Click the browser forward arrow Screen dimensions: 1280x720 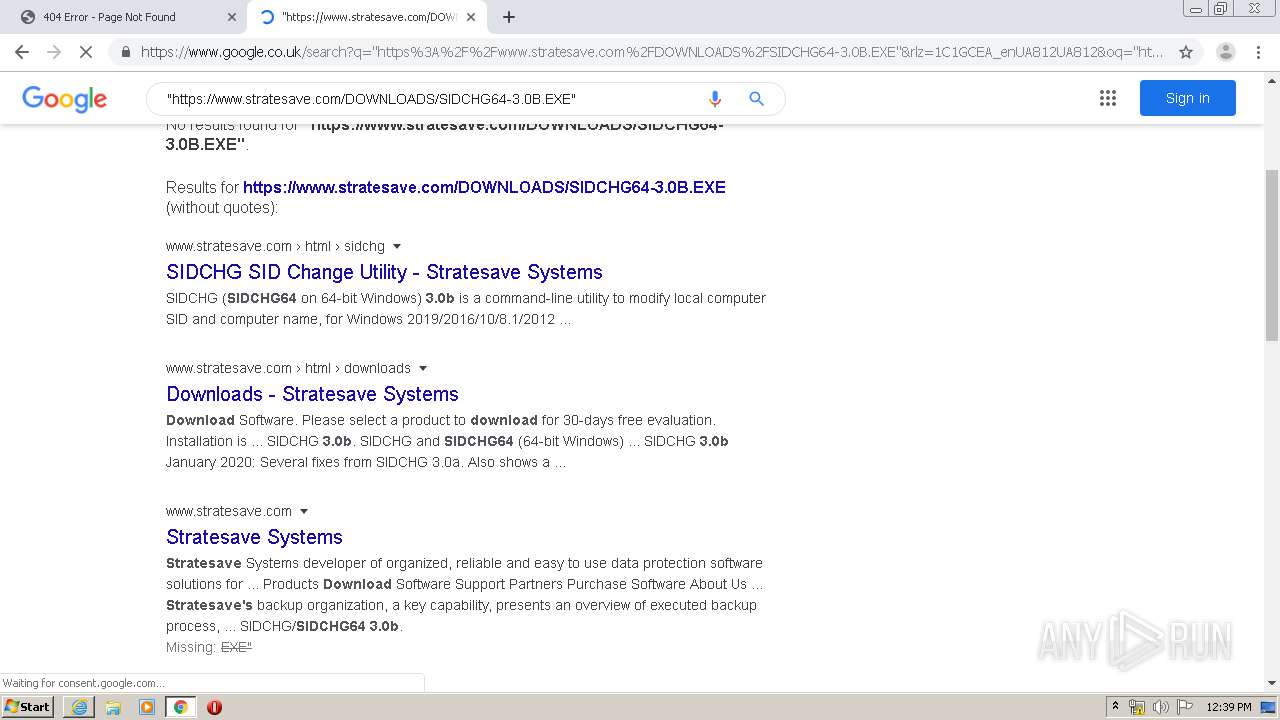pos(54,52)
